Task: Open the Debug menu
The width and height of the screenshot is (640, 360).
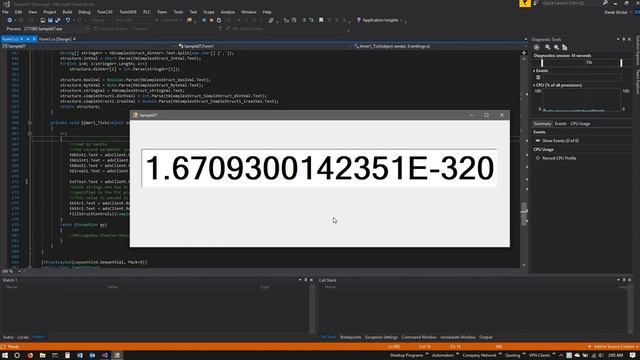Action: coord(84,12)
